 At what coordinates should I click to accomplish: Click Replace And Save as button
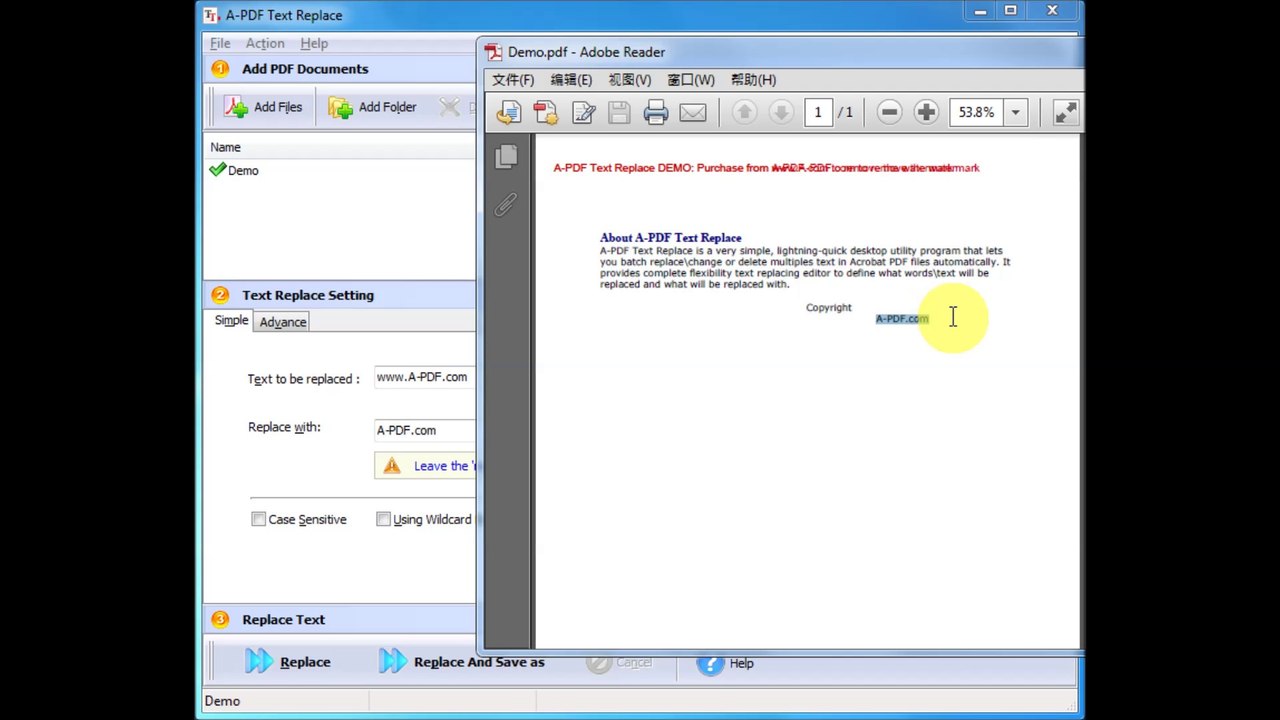point(462,662)
